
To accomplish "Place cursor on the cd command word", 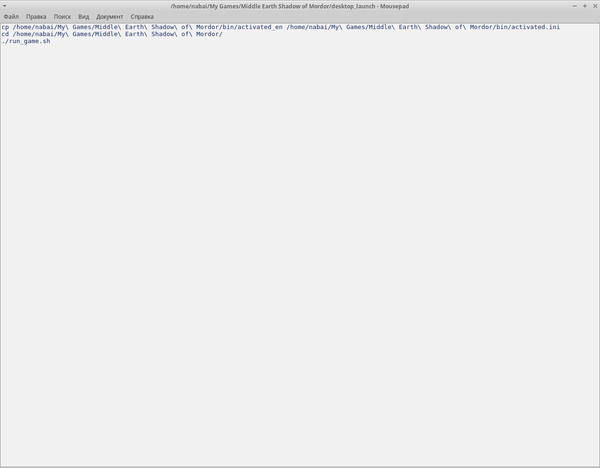I will 5,34.
